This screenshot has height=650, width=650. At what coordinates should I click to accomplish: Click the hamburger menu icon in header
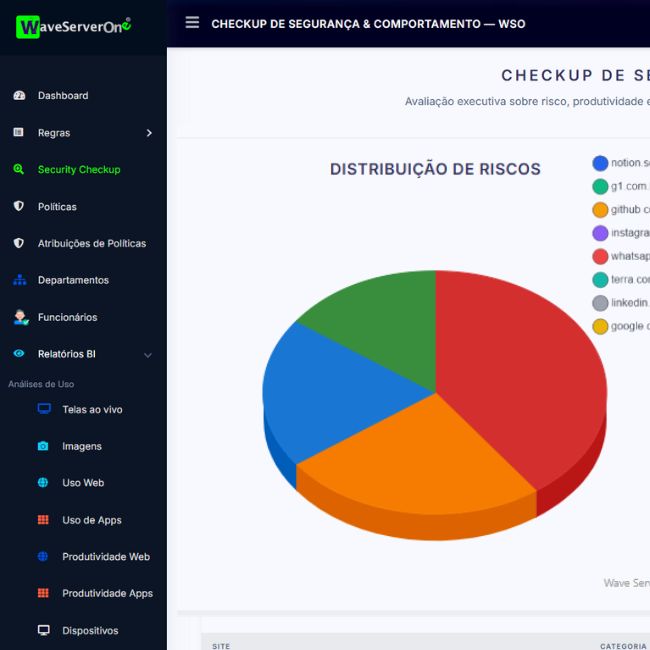click(x=192, y=23)
